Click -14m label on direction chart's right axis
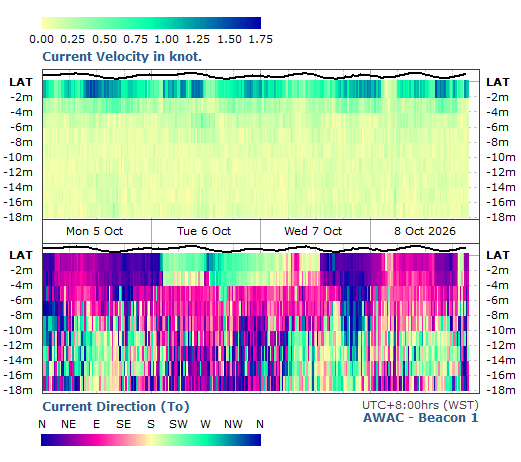 (x=501, y=360)
